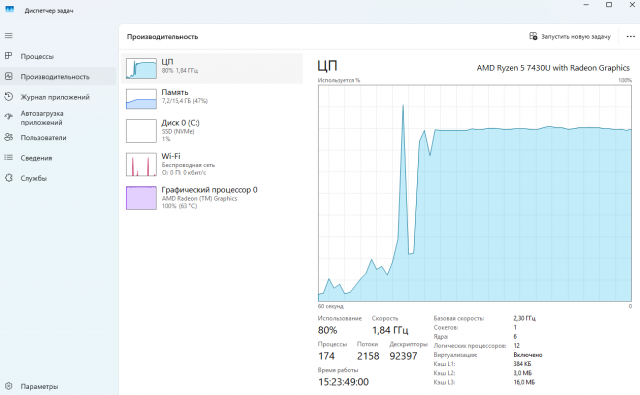Click the 2,30 ГГц base speed value
640x395 pixels.
[x=524, y=318]
